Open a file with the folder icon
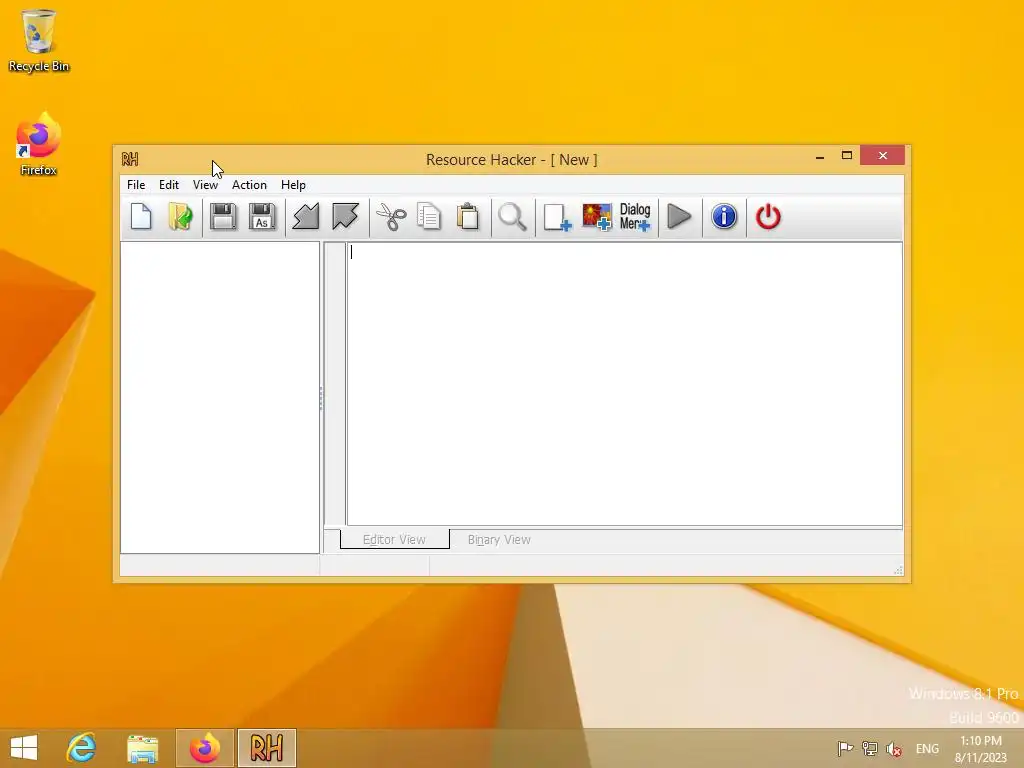This screenshot has height=768, width=1024. [180, 217]
